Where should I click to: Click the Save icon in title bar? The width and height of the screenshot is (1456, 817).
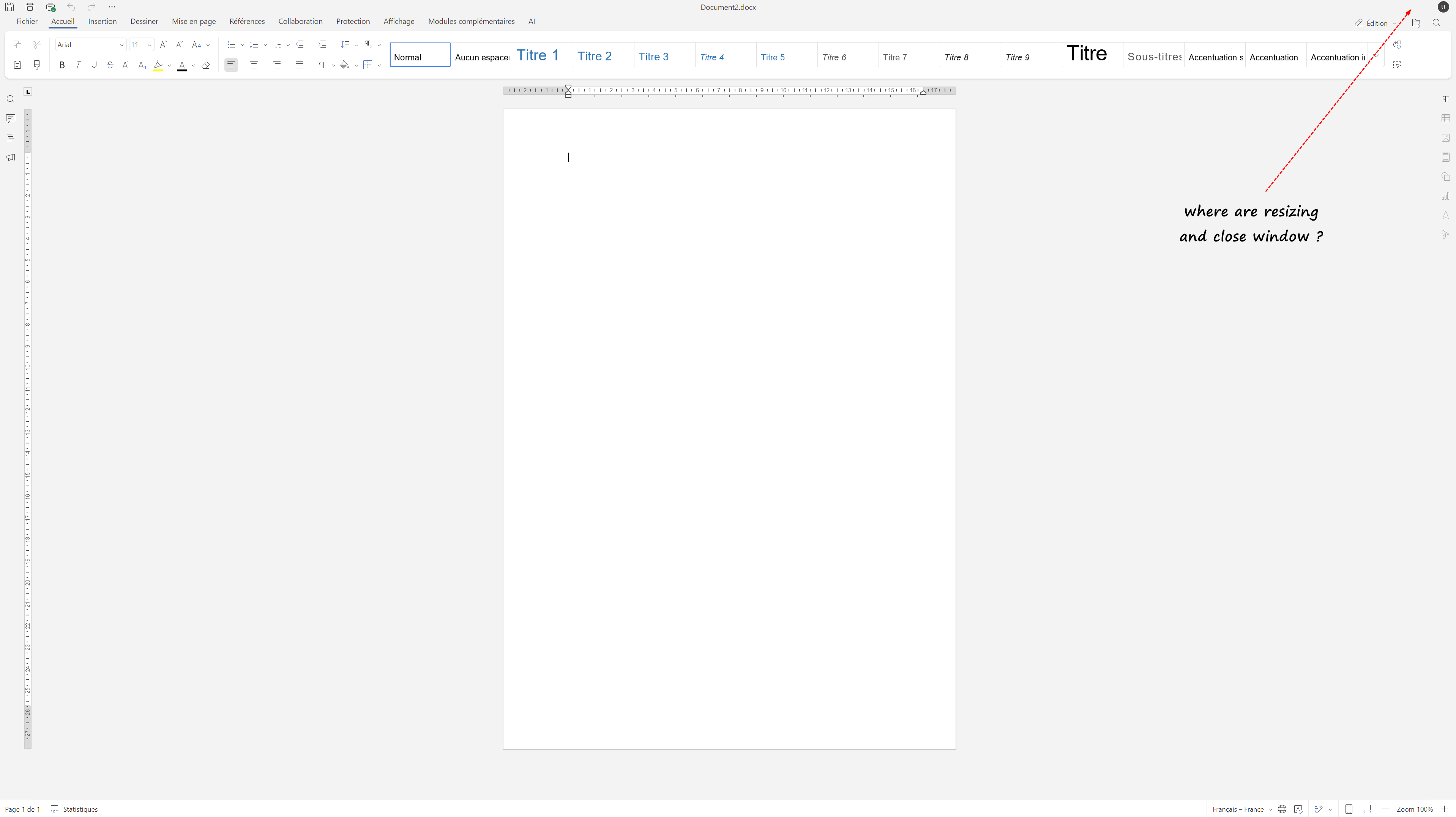click(x=9, y=7)
